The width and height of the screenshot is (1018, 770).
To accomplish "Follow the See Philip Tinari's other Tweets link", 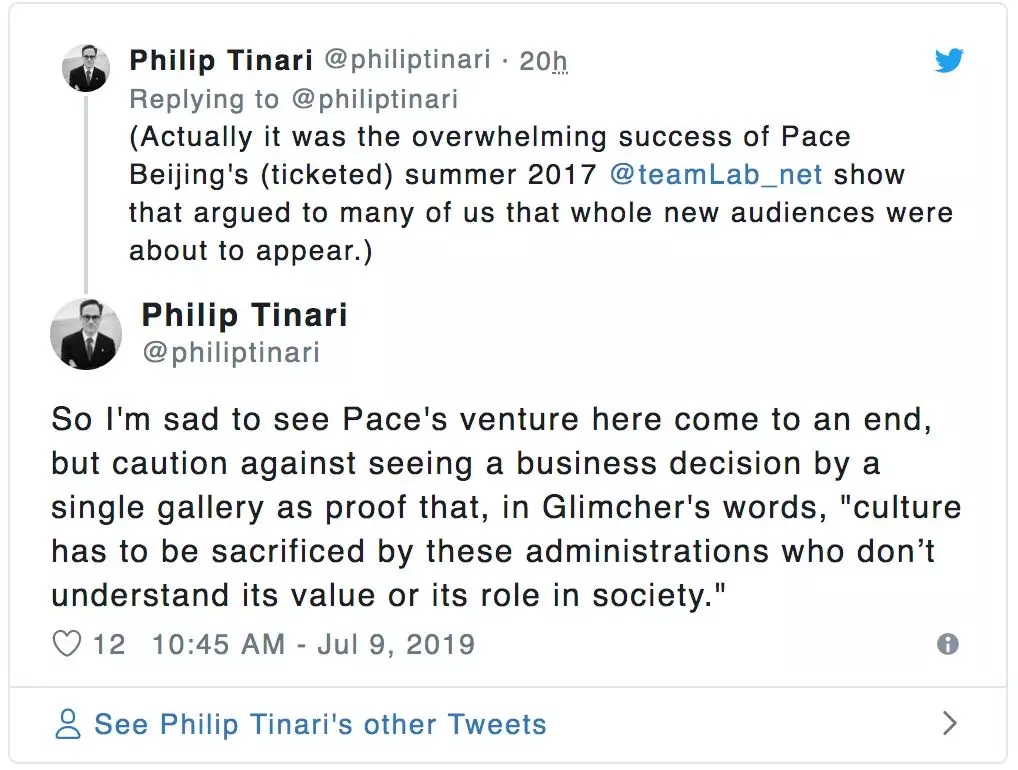I will (321, 724).
